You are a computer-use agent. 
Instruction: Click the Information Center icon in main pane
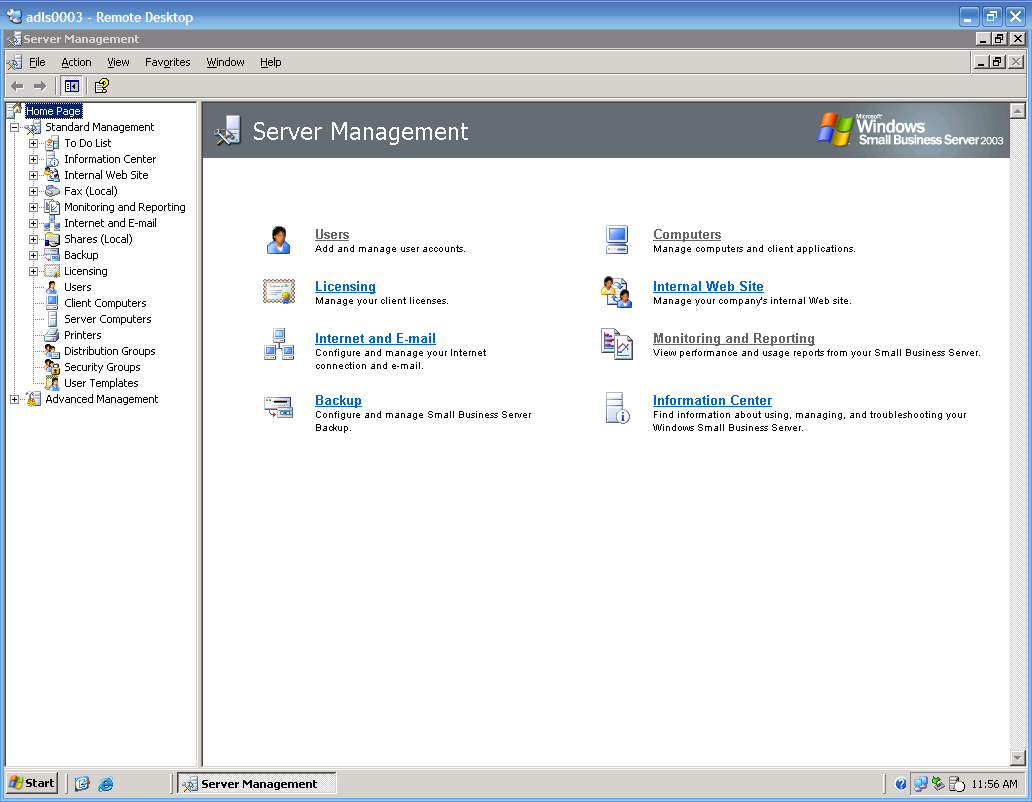tap(616, 407)
